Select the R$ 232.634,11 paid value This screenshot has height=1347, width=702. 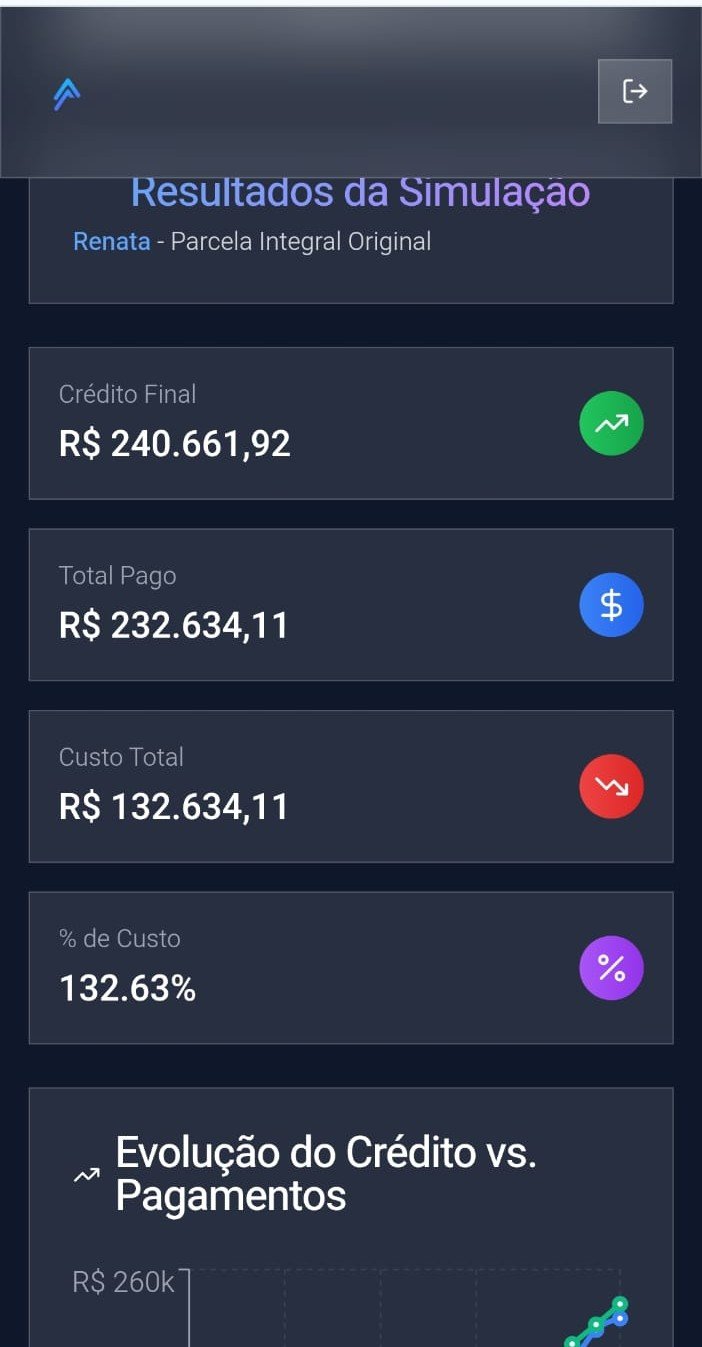(174, 625)
